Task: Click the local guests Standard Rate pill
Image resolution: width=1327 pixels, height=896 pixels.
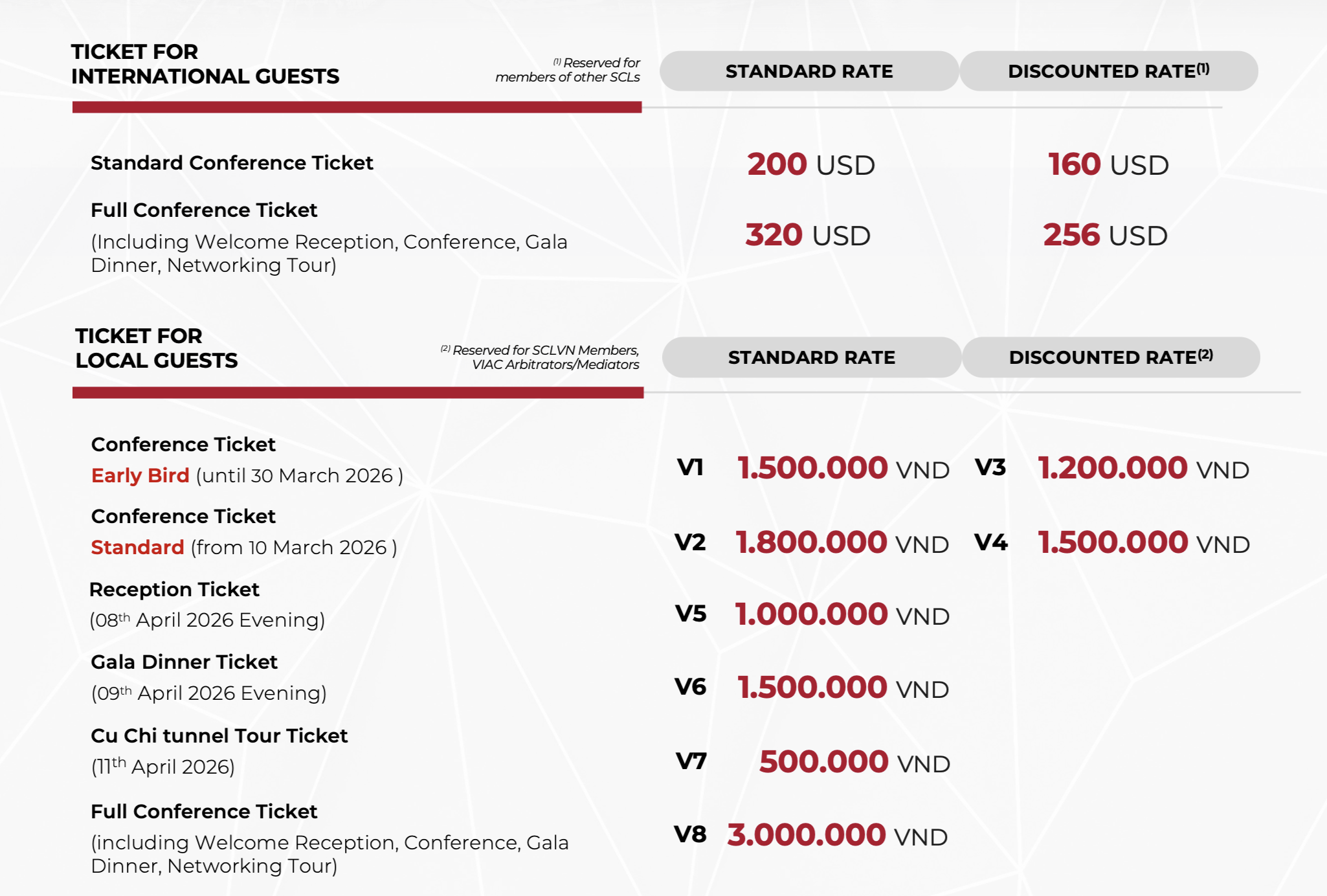Action: 811,357
